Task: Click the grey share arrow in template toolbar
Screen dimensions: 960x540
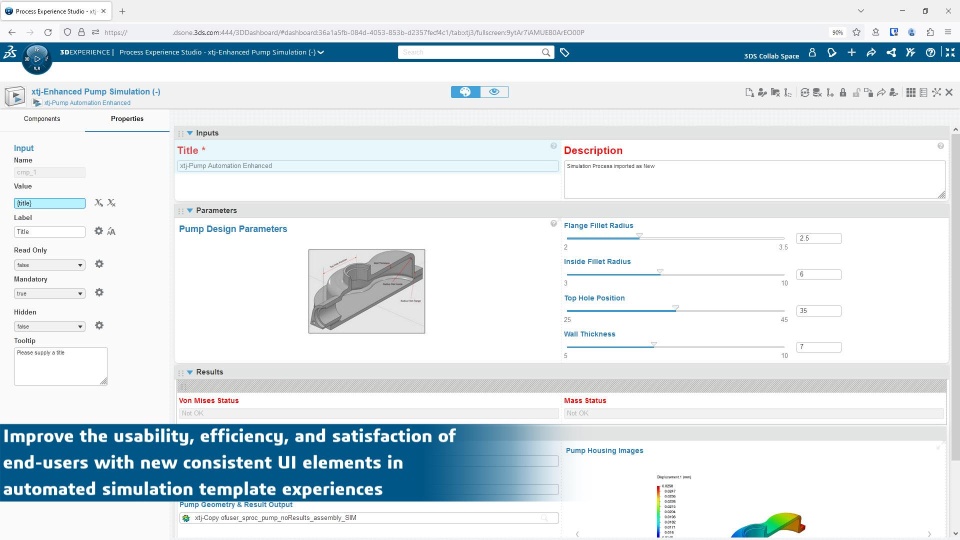Action: 881,92
